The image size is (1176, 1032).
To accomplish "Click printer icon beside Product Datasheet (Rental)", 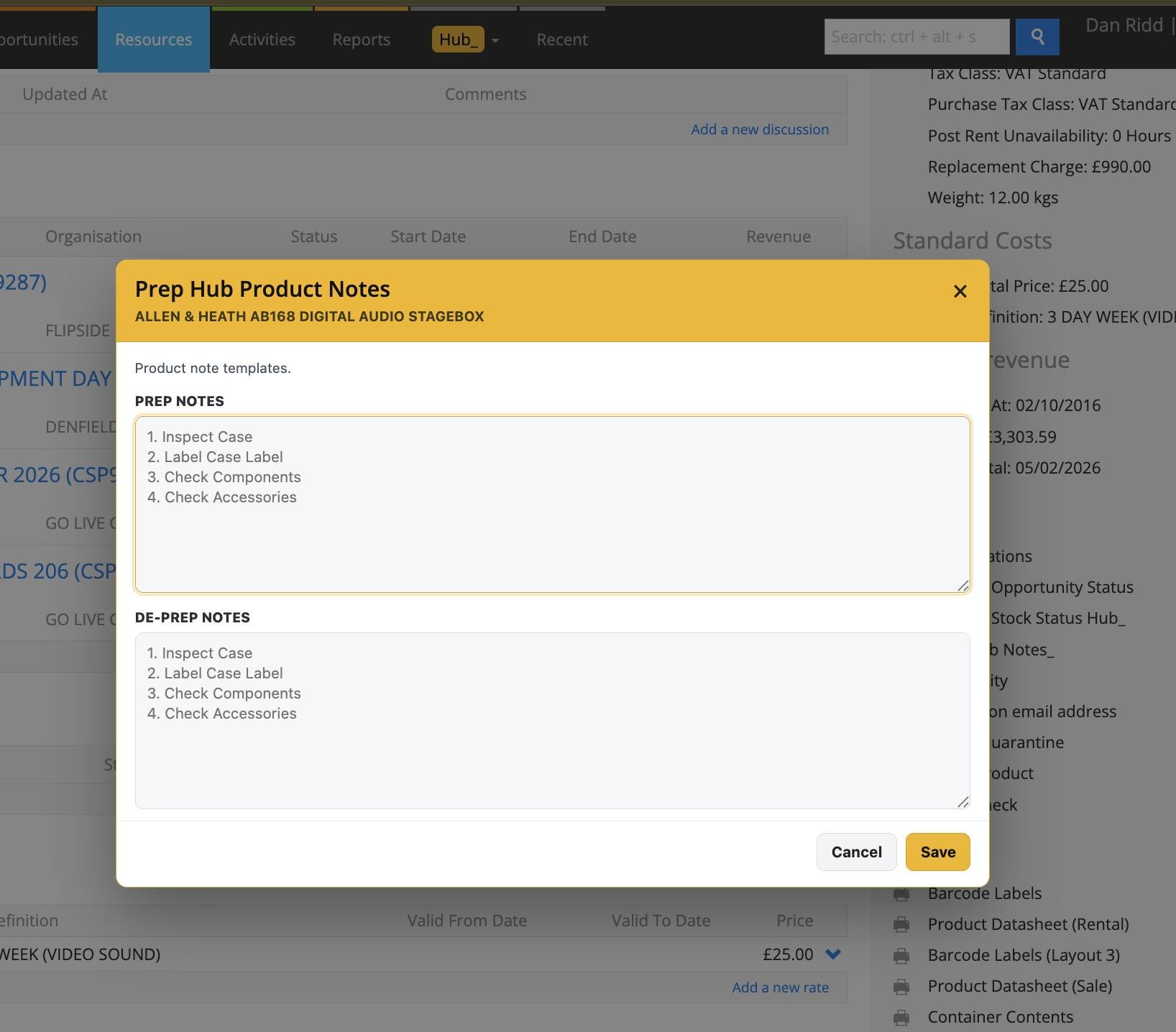I will click(x=901, y=924).
